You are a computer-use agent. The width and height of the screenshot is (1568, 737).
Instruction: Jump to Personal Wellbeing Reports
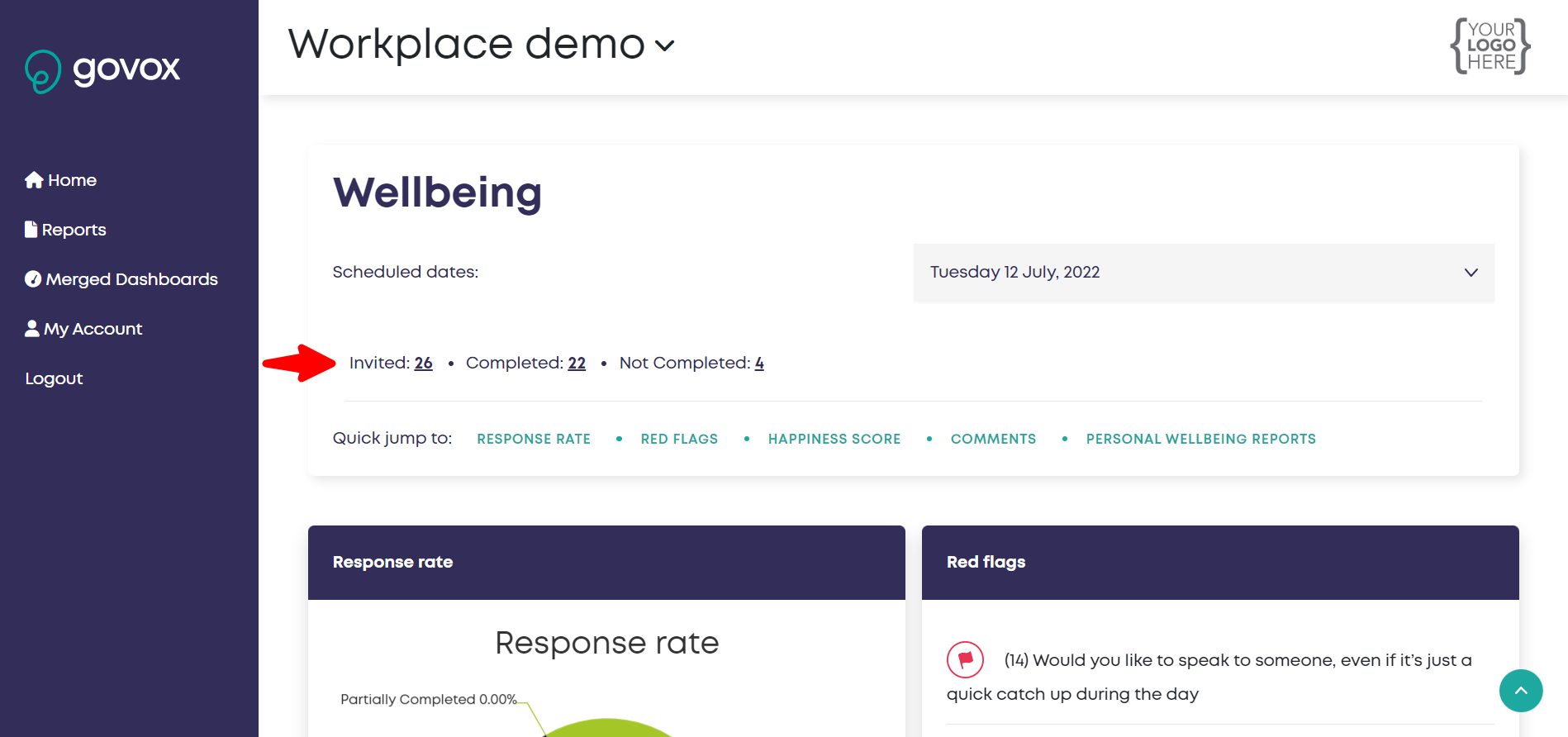[x=1201, y=439]
